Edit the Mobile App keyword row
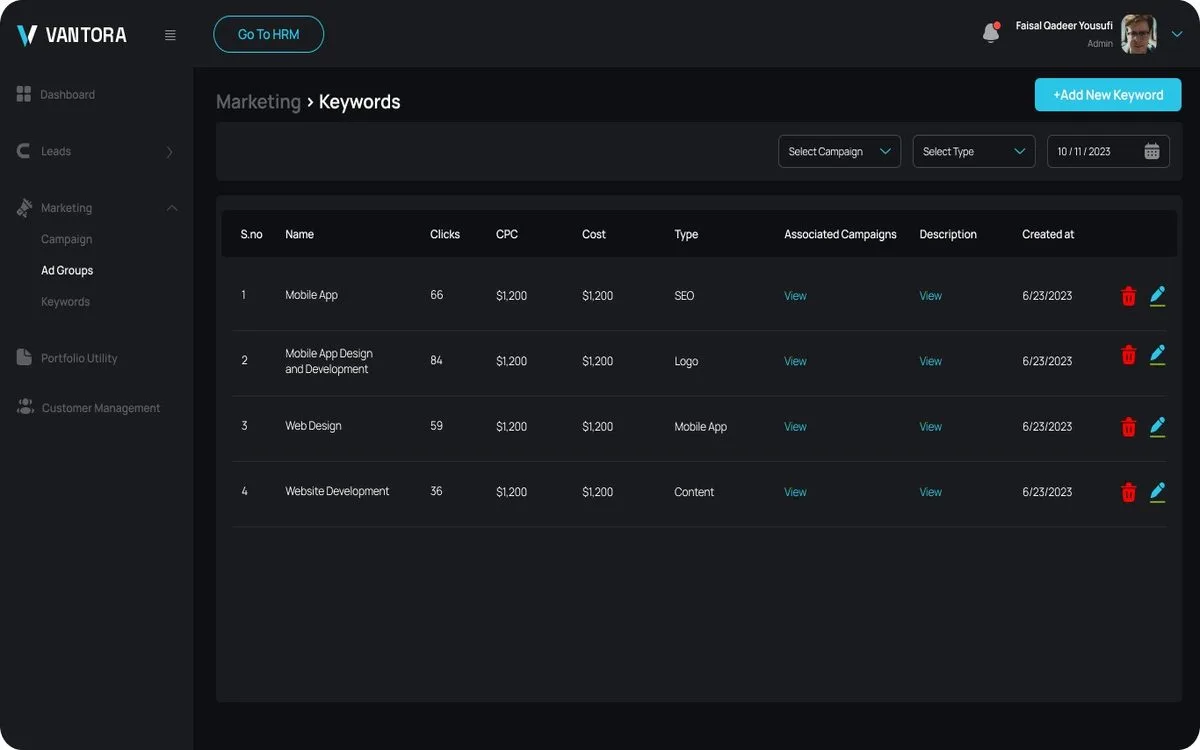This screenshot has width=1200, height=750. pos(1158,295)
